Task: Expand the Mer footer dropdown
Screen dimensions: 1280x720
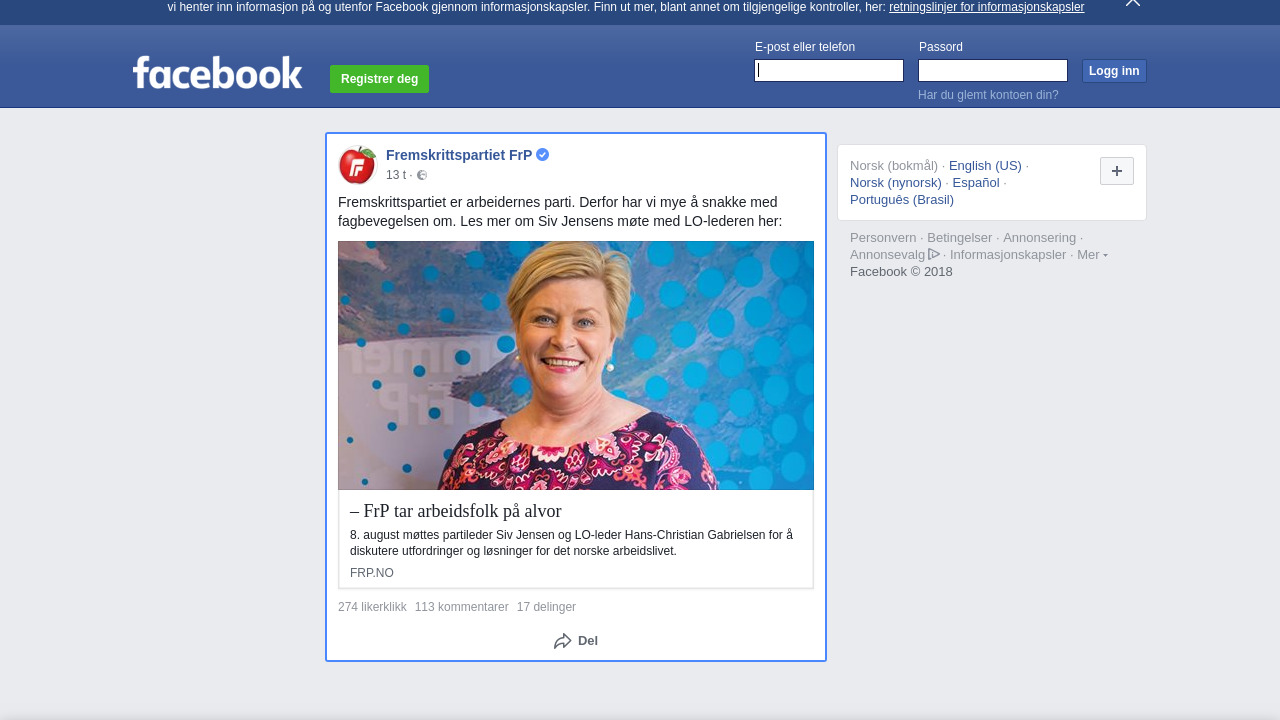Action: (x=1092, y=255)
